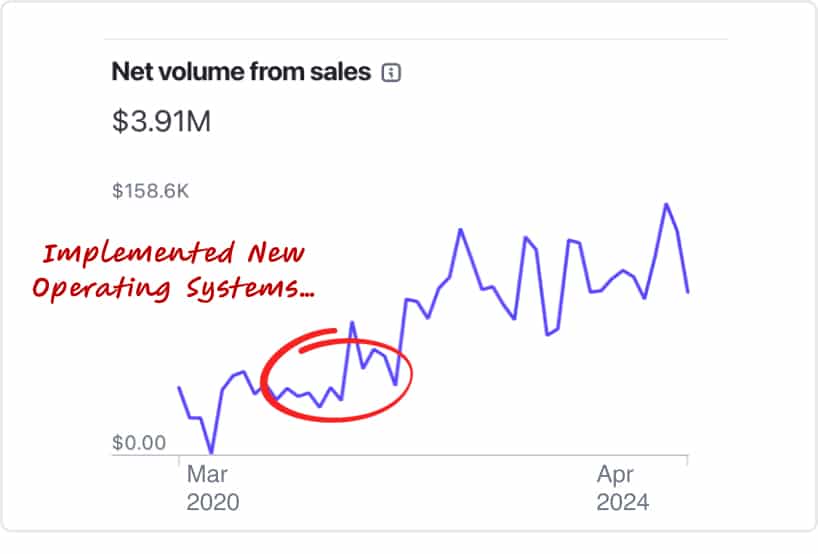Click the $3.91M total value

(161, 121)
